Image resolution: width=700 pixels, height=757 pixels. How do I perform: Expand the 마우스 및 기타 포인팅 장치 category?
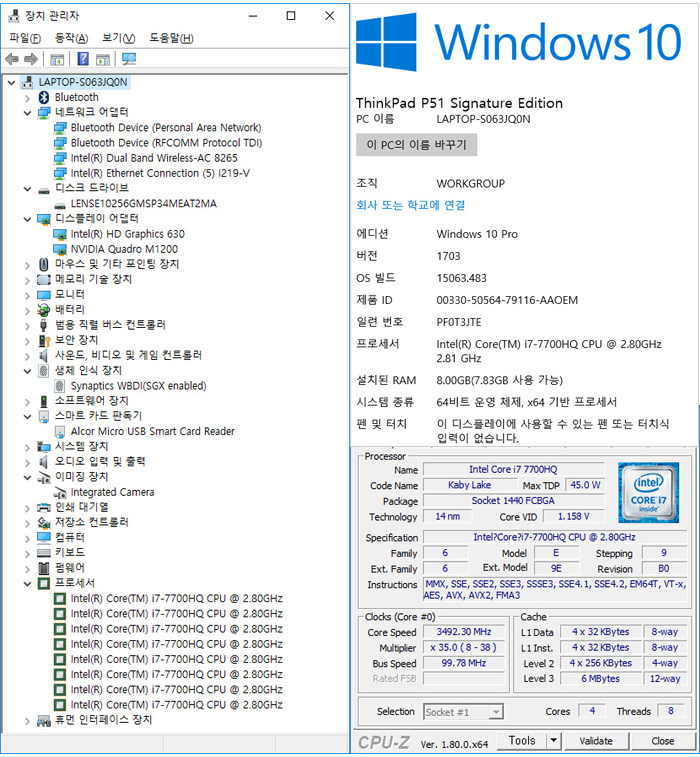click(x=28, y=265)
